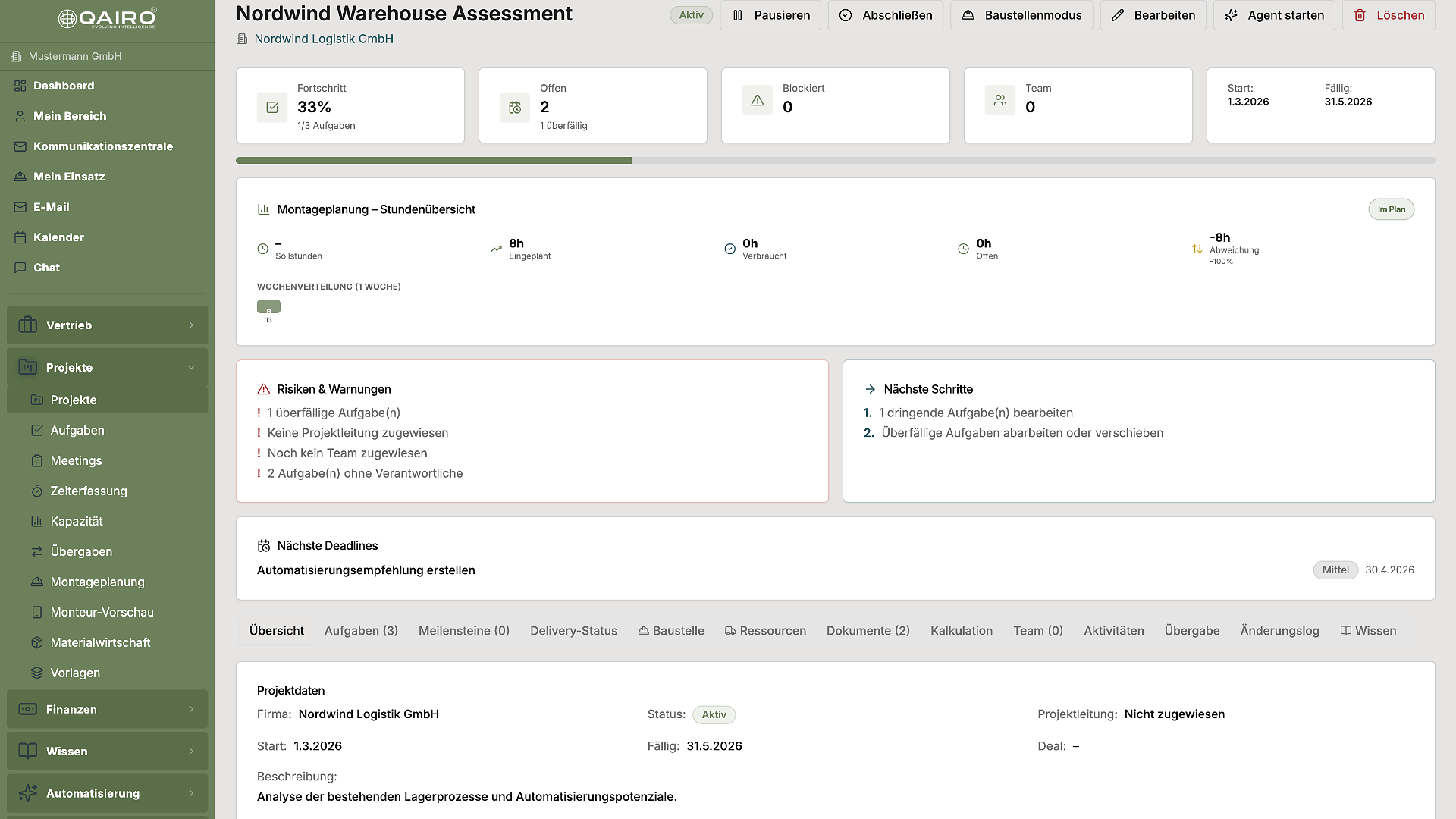Open Chat via the speech bubble icon
The width and height of the screenshot is (1456, 819).
(20, 268)
